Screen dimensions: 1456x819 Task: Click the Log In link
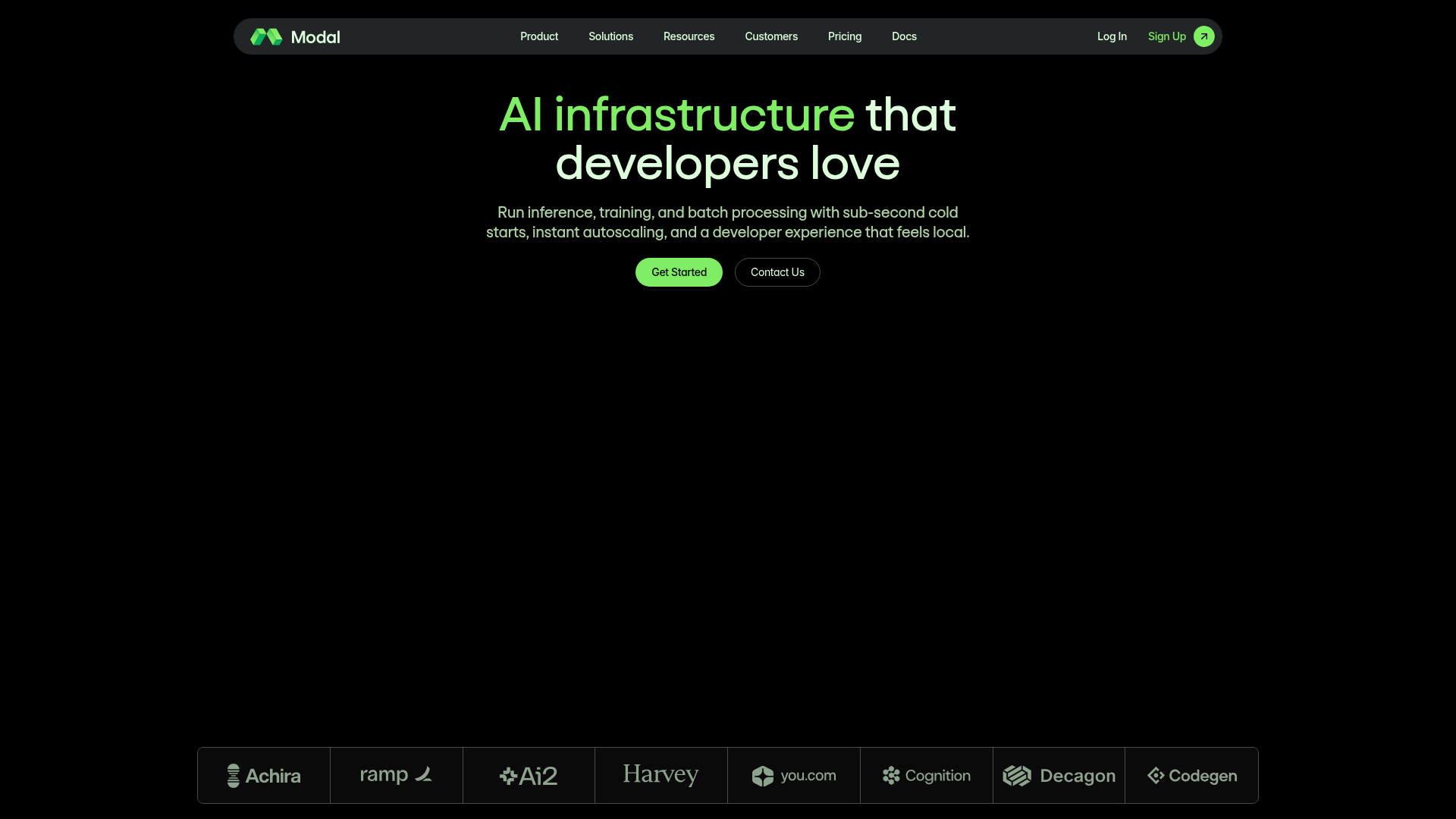(x=1112, y=36)
